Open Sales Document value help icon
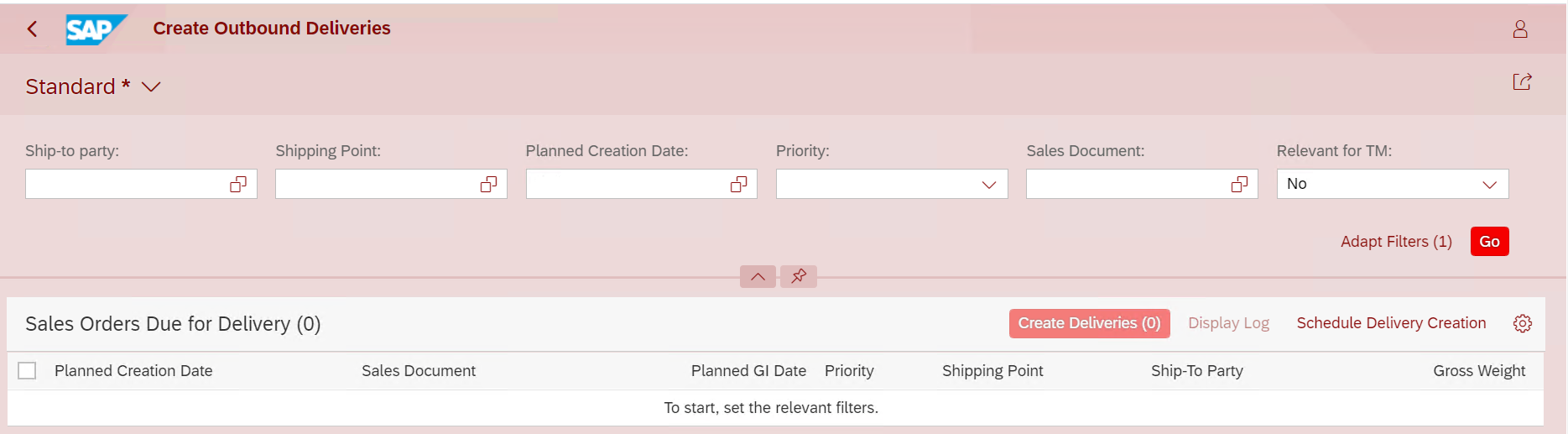Image resolution: width=1568 pixels, height=434 pixels. click(1239, 184)
